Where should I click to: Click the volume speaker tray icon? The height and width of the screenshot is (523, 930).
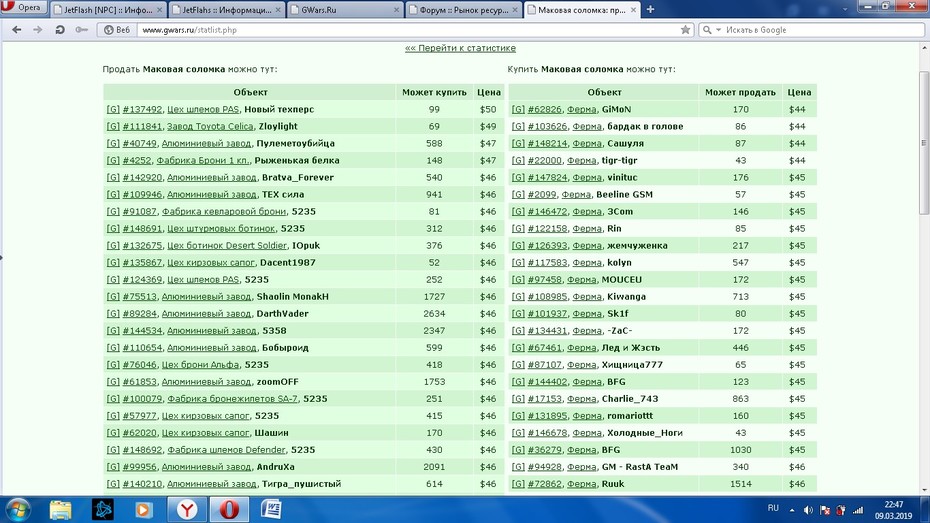coord(808,510)
